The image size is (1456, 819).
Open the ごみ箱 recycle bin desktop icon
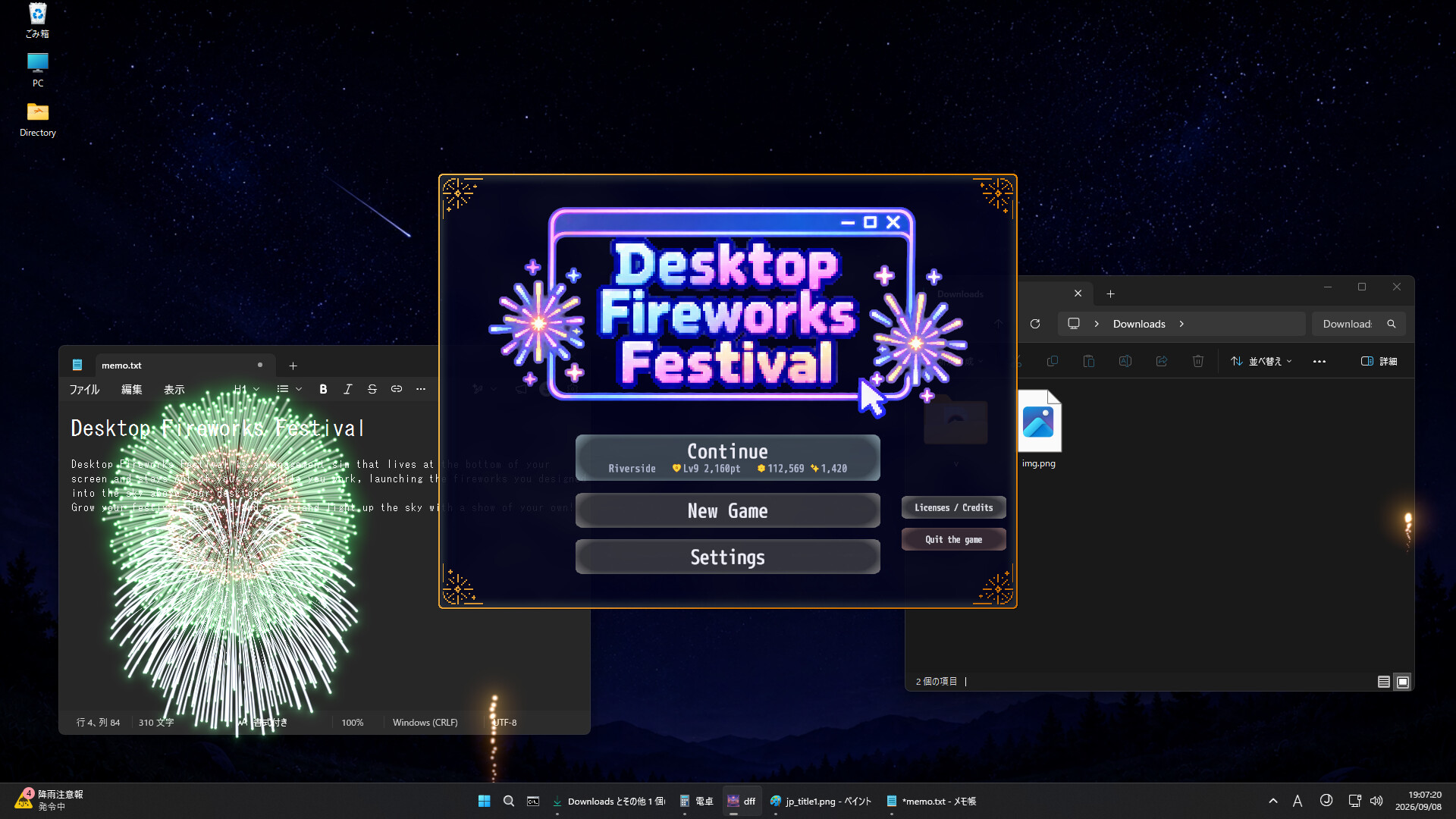point(37,20)
